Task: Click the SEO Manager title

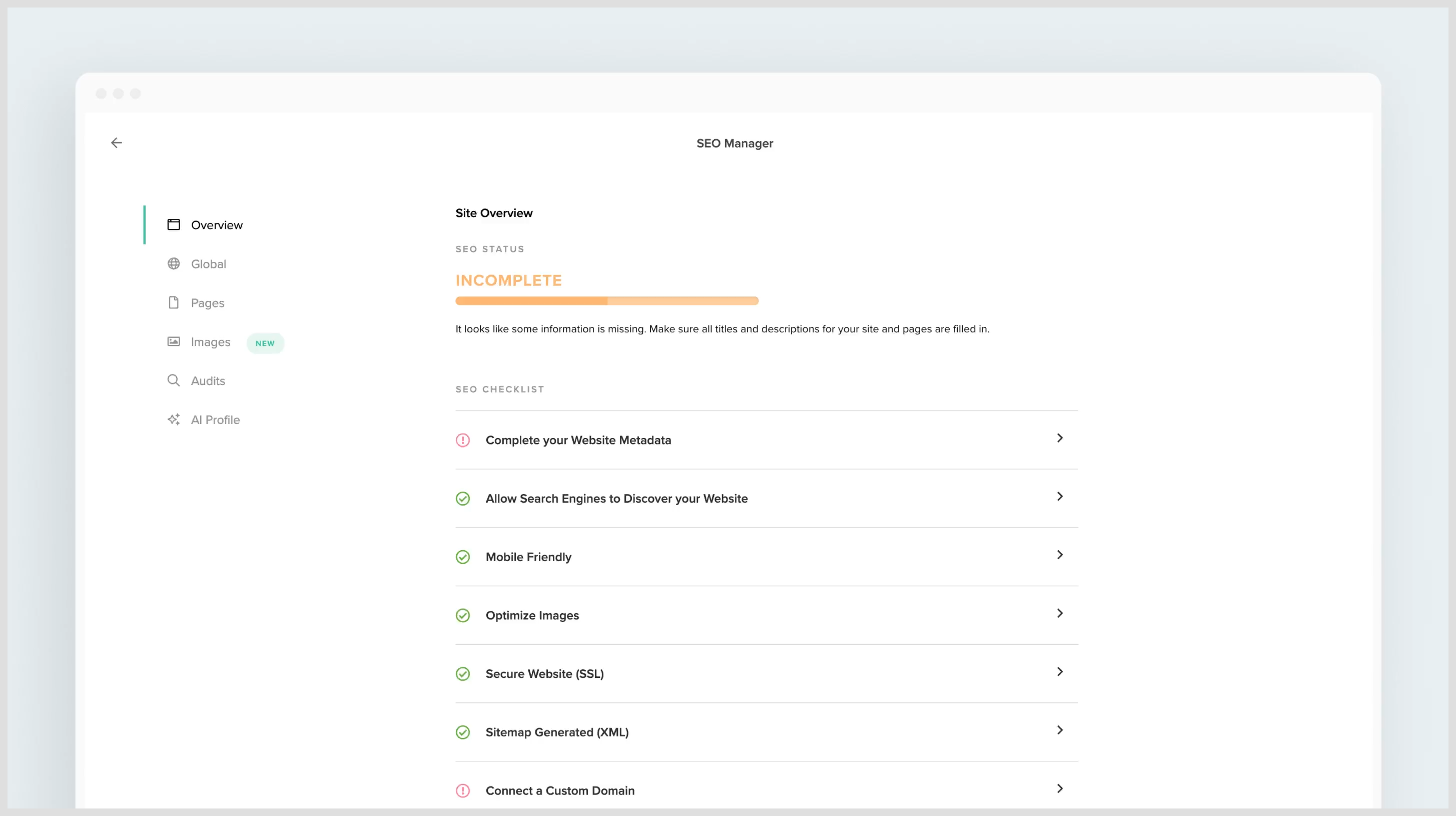Action: click(734, 144)
